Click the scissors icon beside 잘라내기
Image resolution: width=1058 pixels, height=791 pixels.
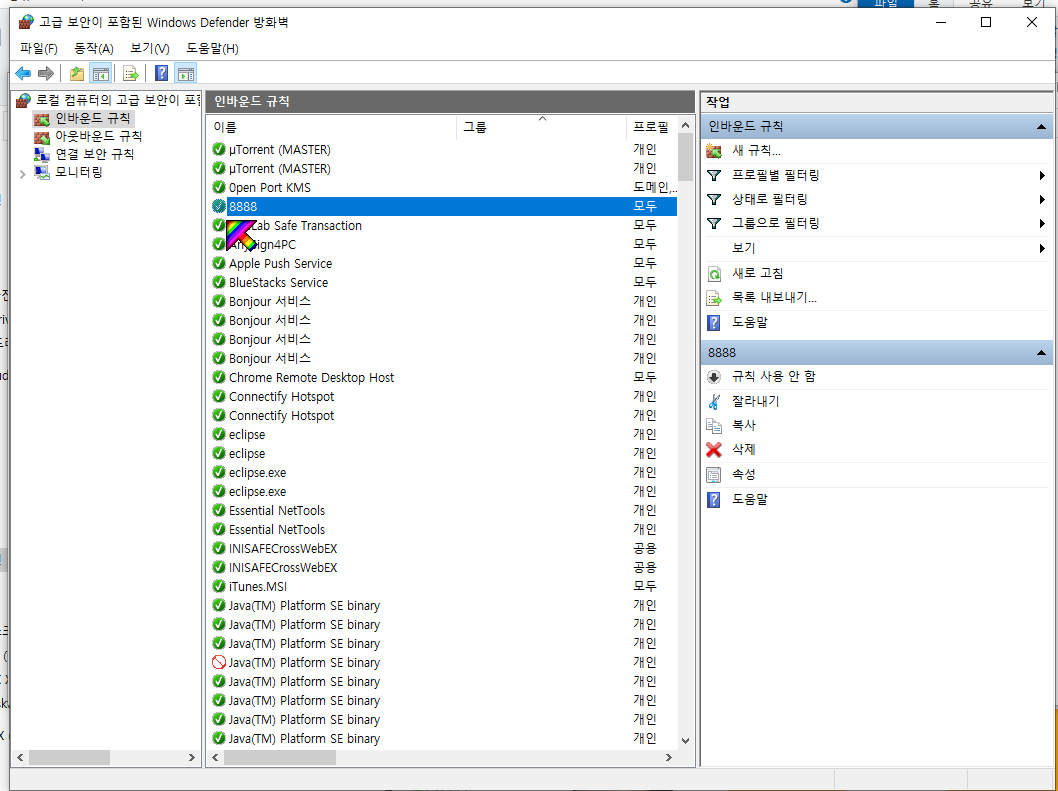714,402
